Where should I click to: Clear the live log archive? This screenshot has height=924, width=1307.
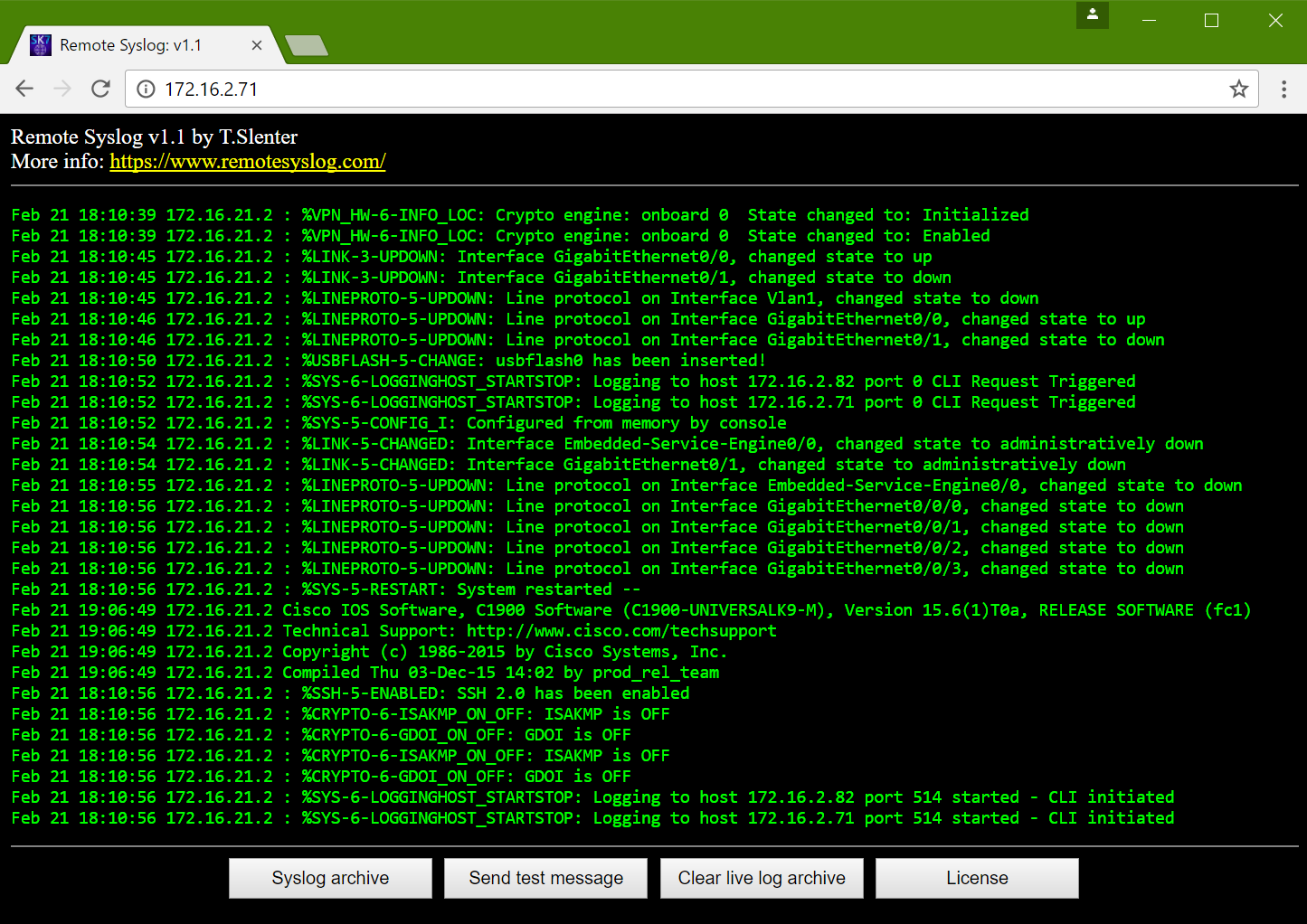tap(761, 877)
